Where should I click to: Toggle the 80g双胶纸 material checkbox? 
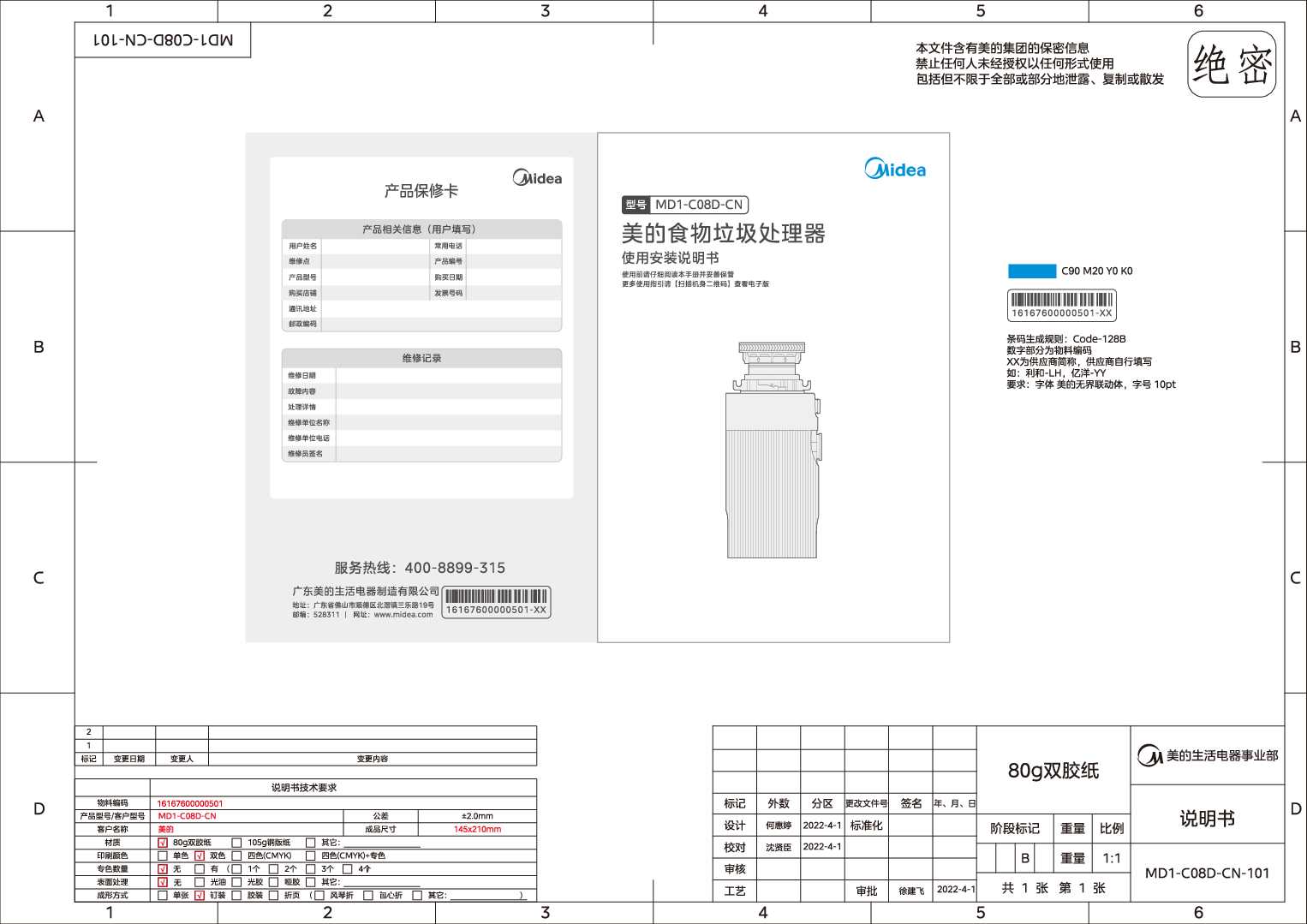[x=163, y=843]
